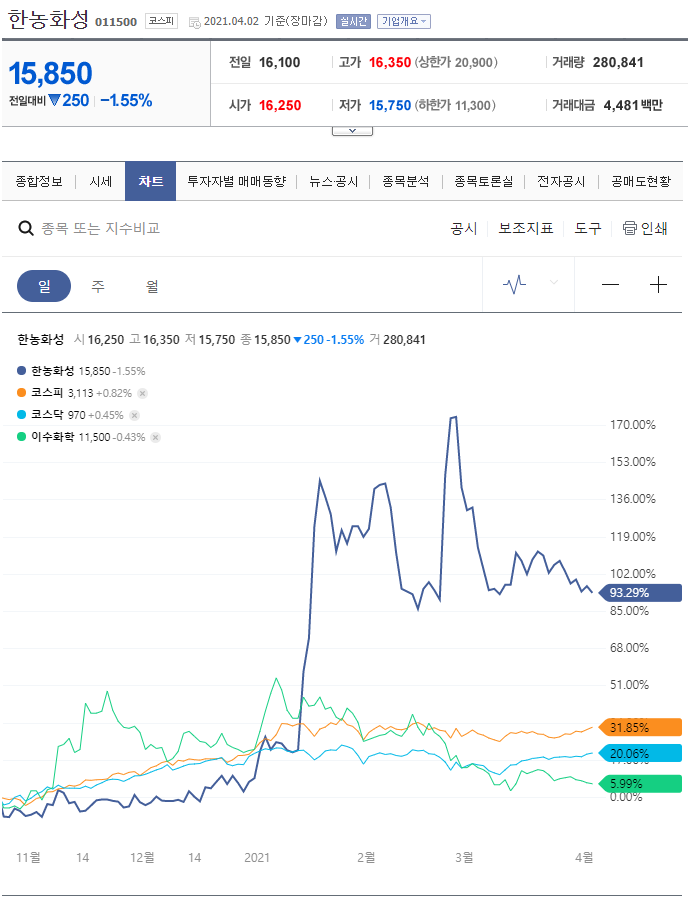Click the 거래대금 4,481 백만 value
The width and height of the screenshot is (688, 899).
click(x=633, y=105)
